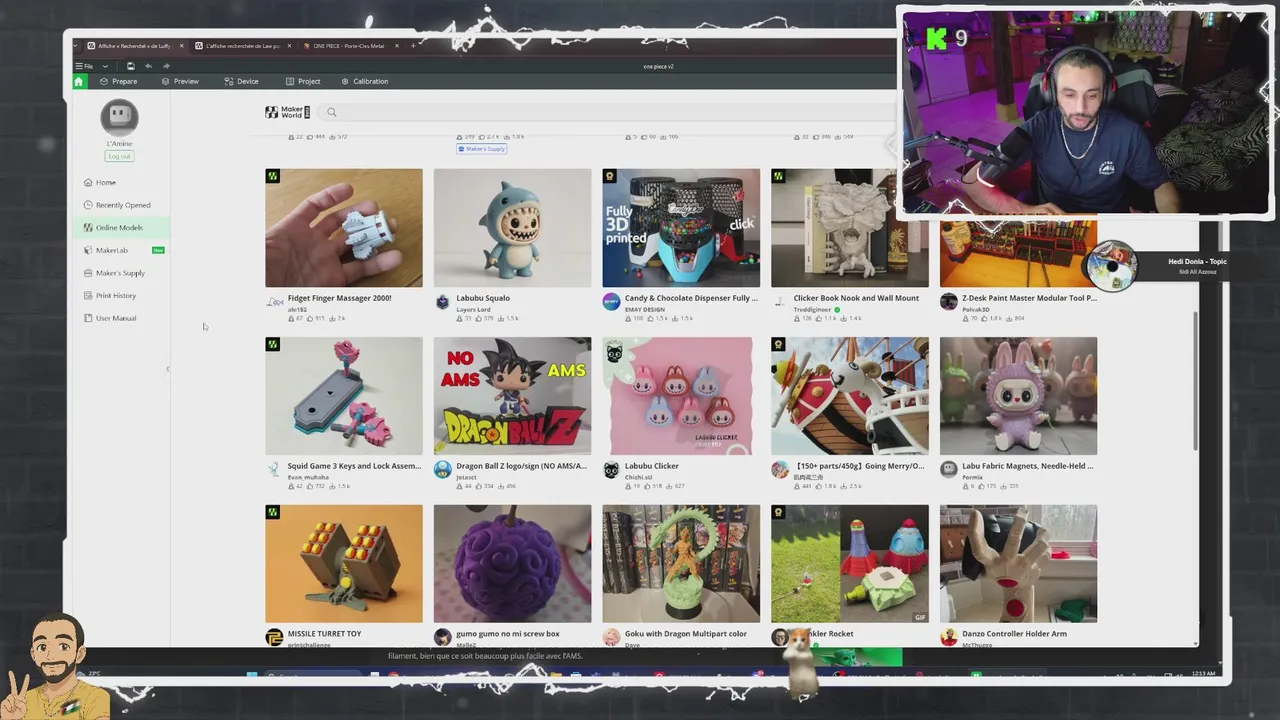Click the author avatar beside Fidget Finger Massager

coord(274,302)
